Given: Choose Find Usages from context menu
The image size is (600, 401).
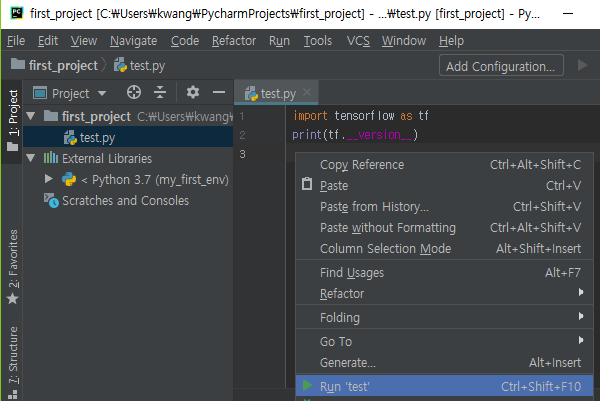Looking at the screenshot, I should pyautogui.click(x=444, y=273).
